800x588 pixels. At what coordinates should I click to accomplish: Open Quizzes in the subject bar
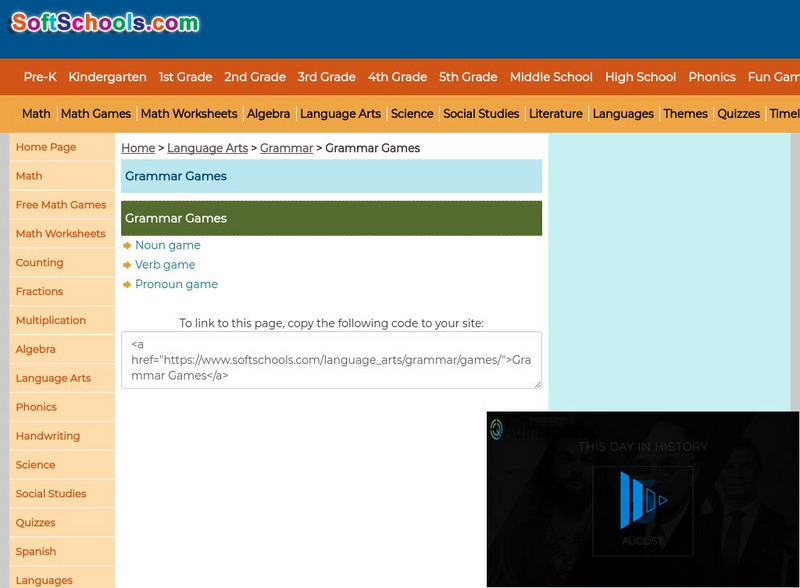pyautogui.click(x=739, y=113)
